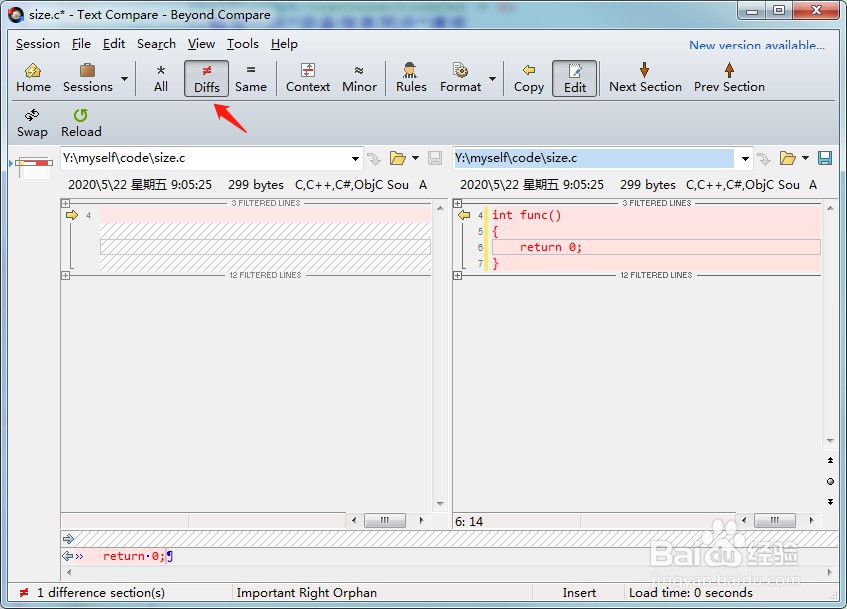Screen dimensions: 847x609
Task: Open the Tools menu
Action: tap(243, 44)
